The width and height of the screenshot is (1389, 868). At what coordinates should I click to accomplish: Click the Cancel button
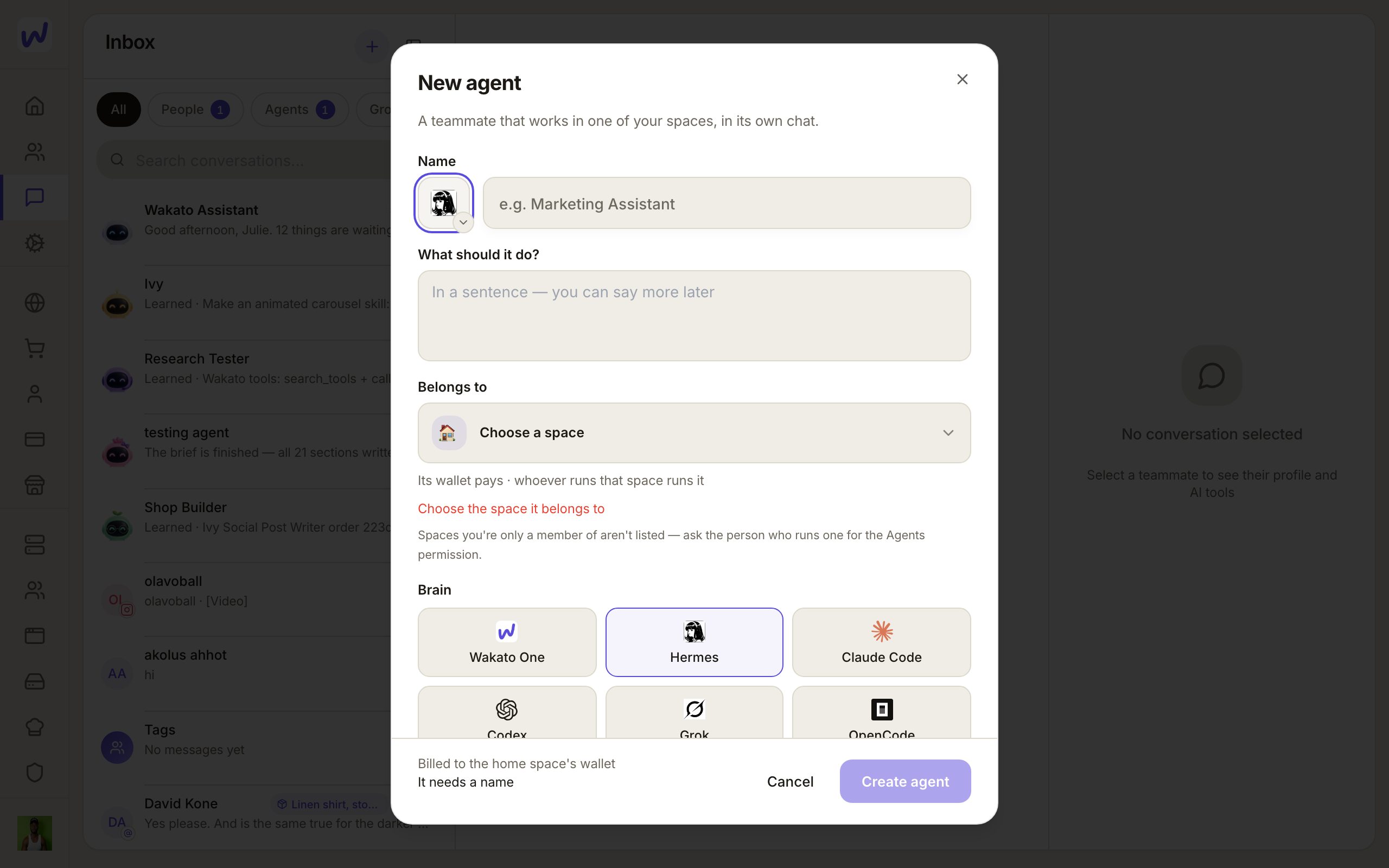790,781
